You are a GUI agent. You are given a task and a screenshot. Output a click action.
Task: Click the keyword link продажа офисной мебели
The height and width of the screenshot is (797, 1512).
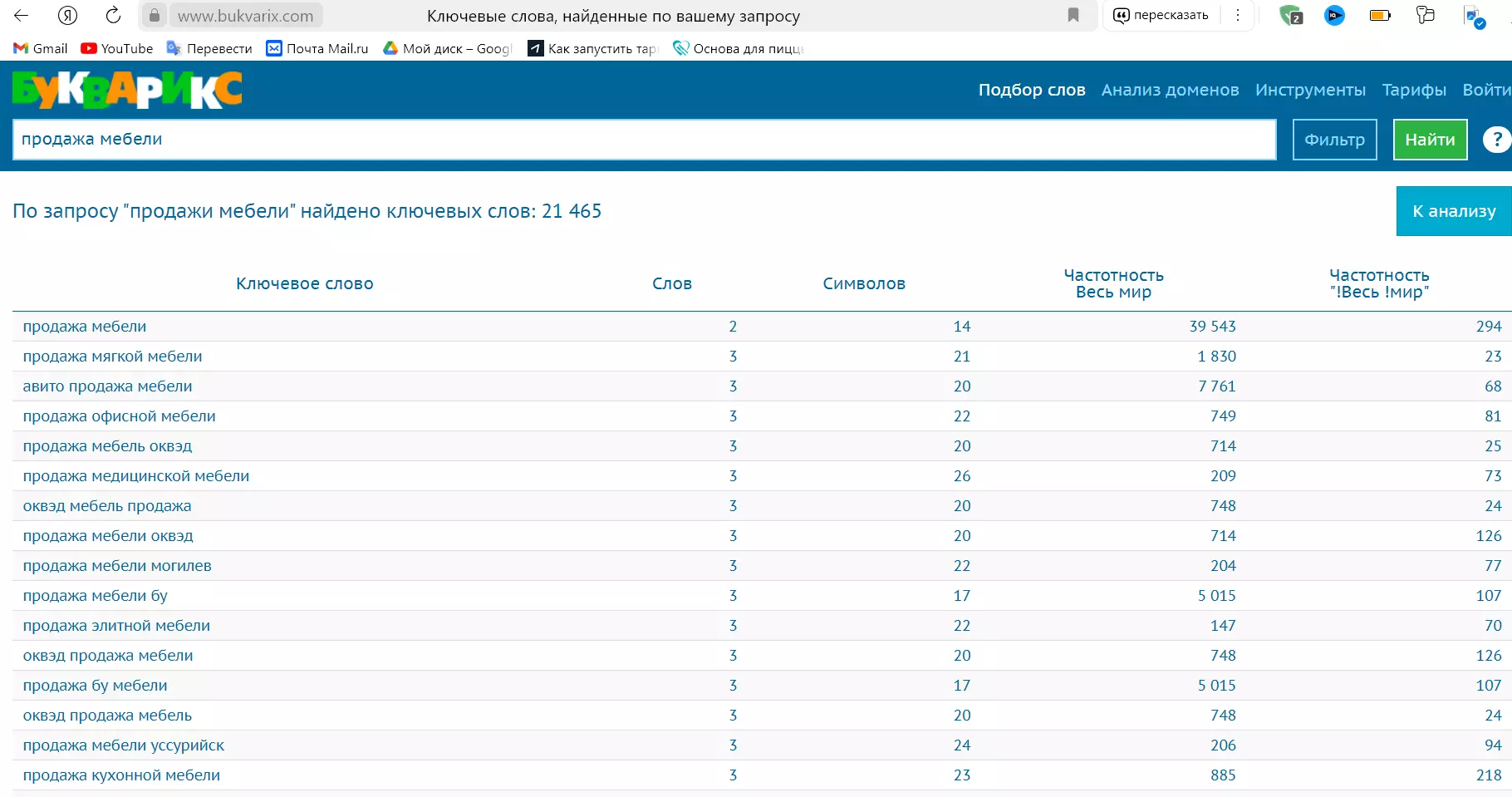pos(119,416)
